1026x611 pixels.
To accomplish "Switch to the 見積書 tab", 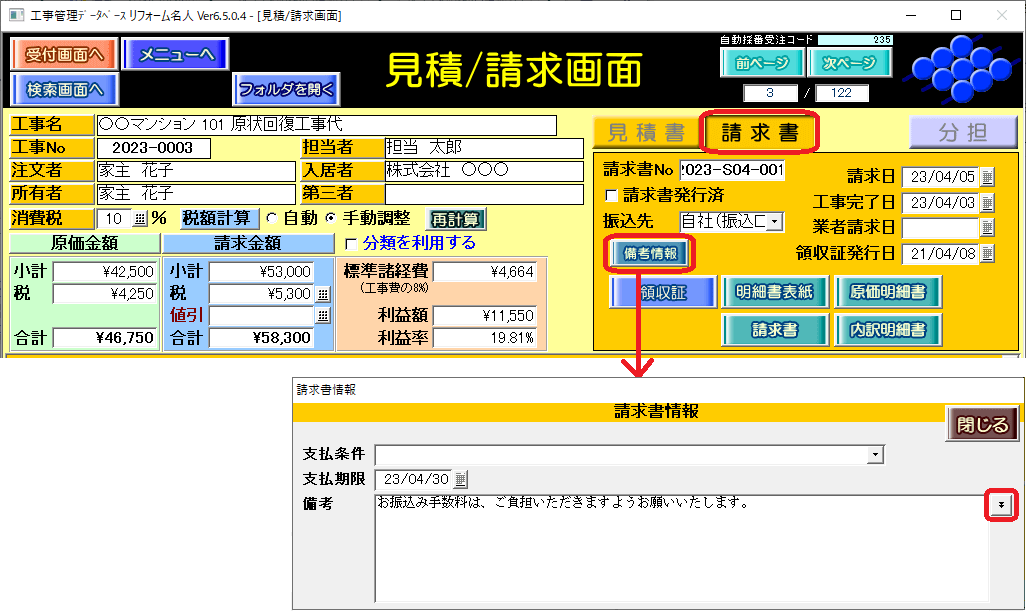I will [646, 133].
